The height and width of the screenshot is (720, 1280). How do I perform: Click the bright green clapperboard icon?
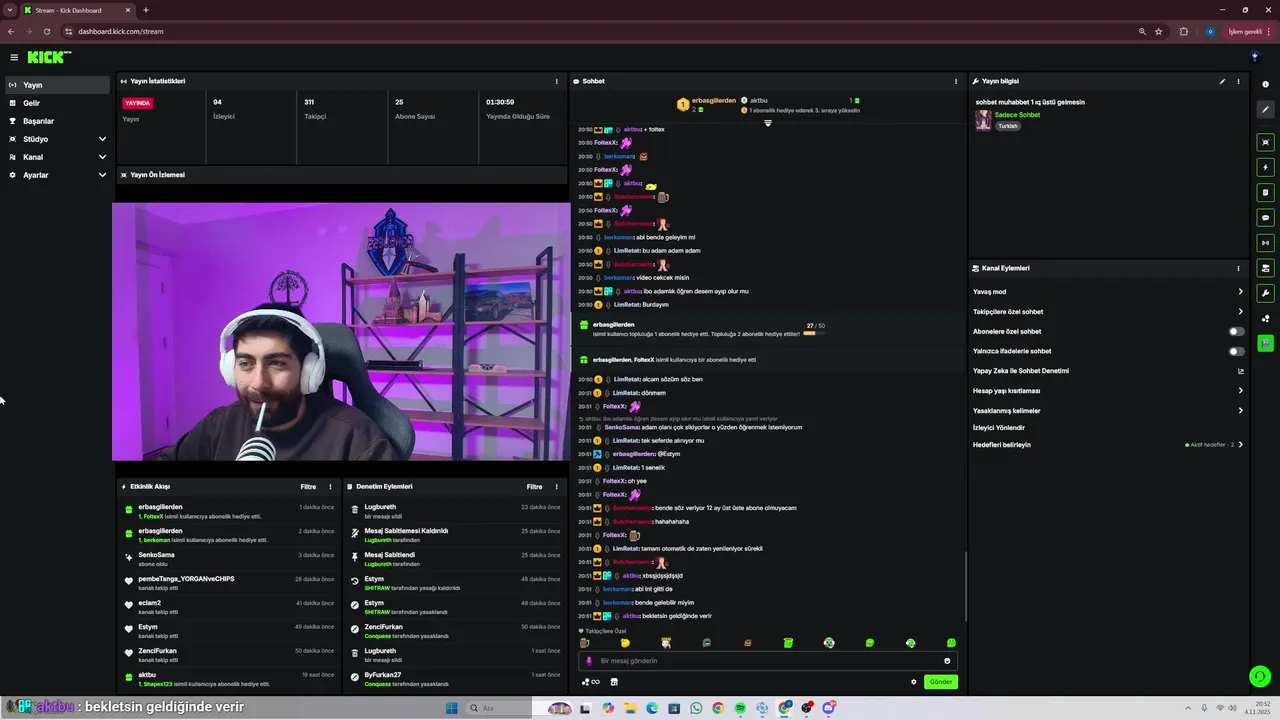click(x=1265, y=343)
